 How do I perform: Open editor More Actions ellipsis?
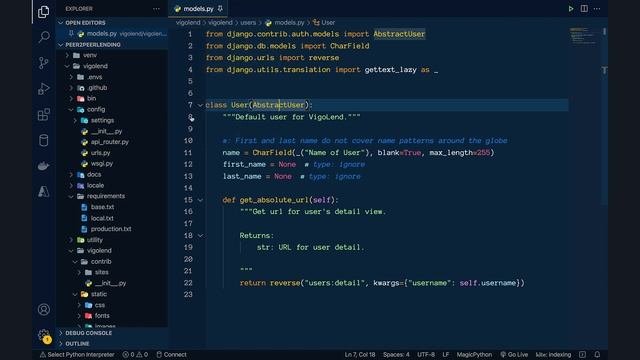click(597, 9)
